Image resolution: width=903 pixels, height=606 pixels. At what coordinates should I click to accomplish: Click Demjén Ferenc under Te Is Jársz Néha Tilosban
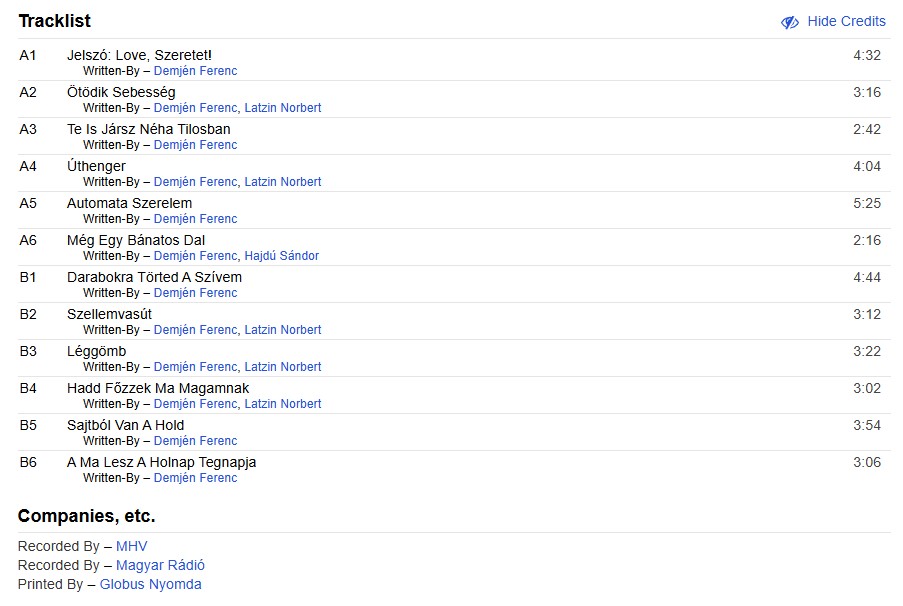tap(195, 145)
